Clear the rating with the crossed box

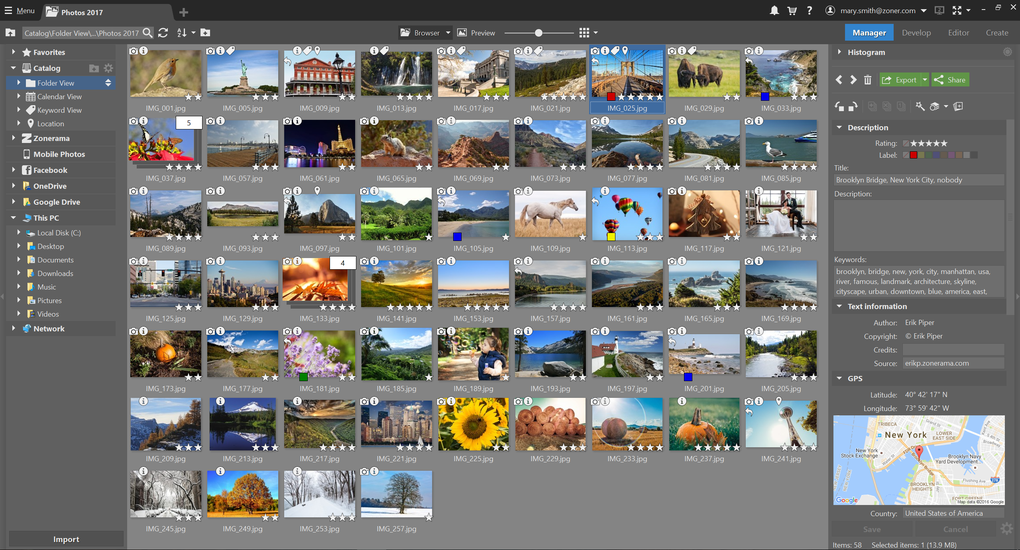coord(906,143)
